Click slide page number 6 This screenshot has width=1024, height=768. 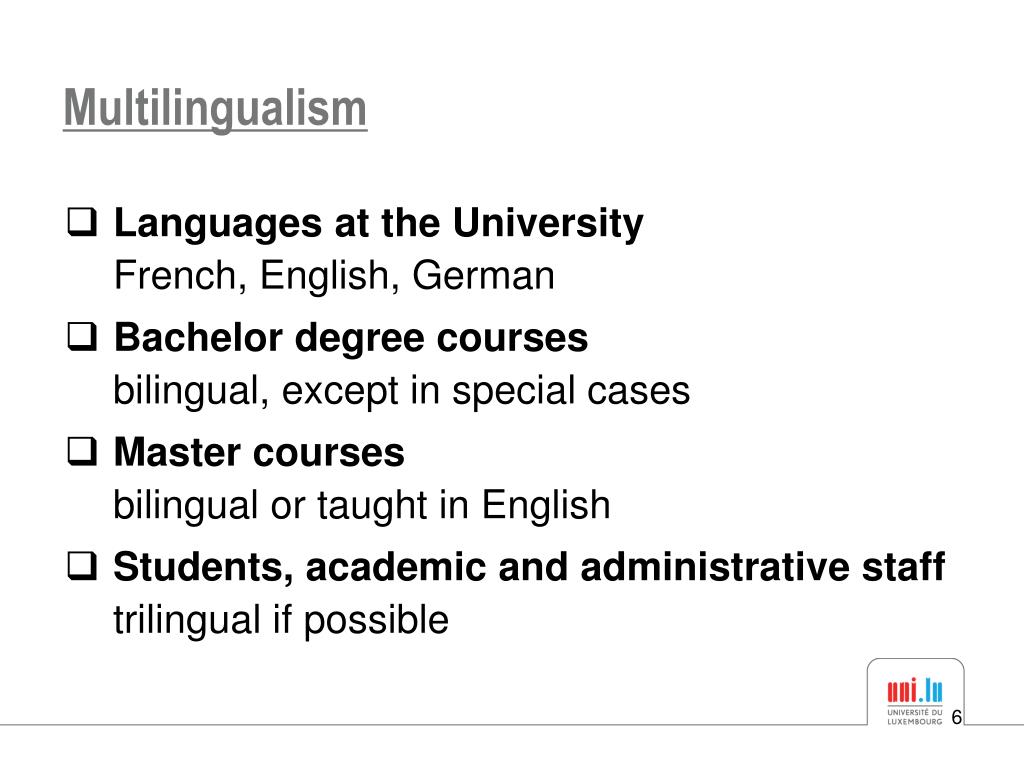click(x=957, y=717)
